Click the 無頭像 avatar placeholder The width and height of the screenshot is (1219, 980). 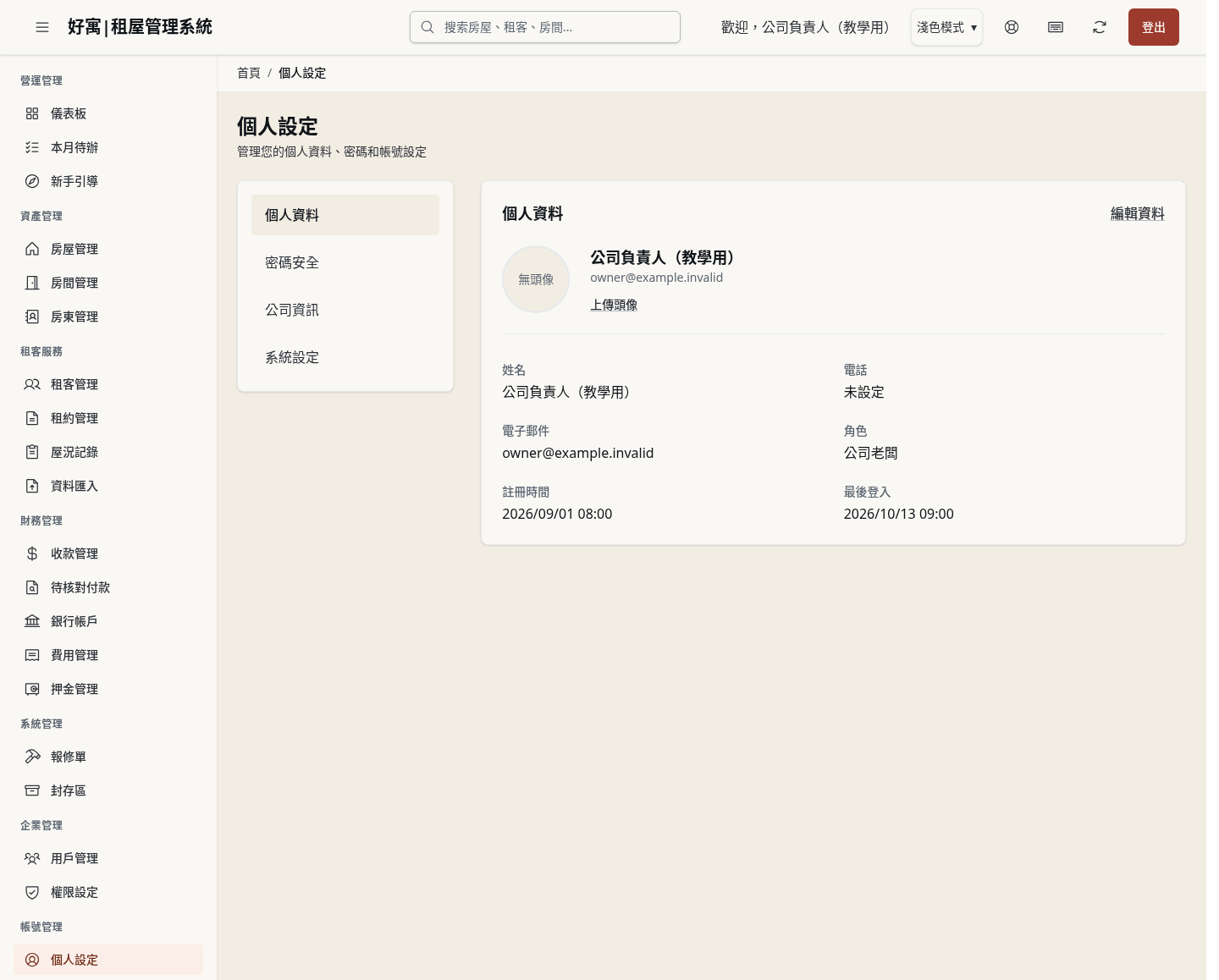click(x=536, y=279)
